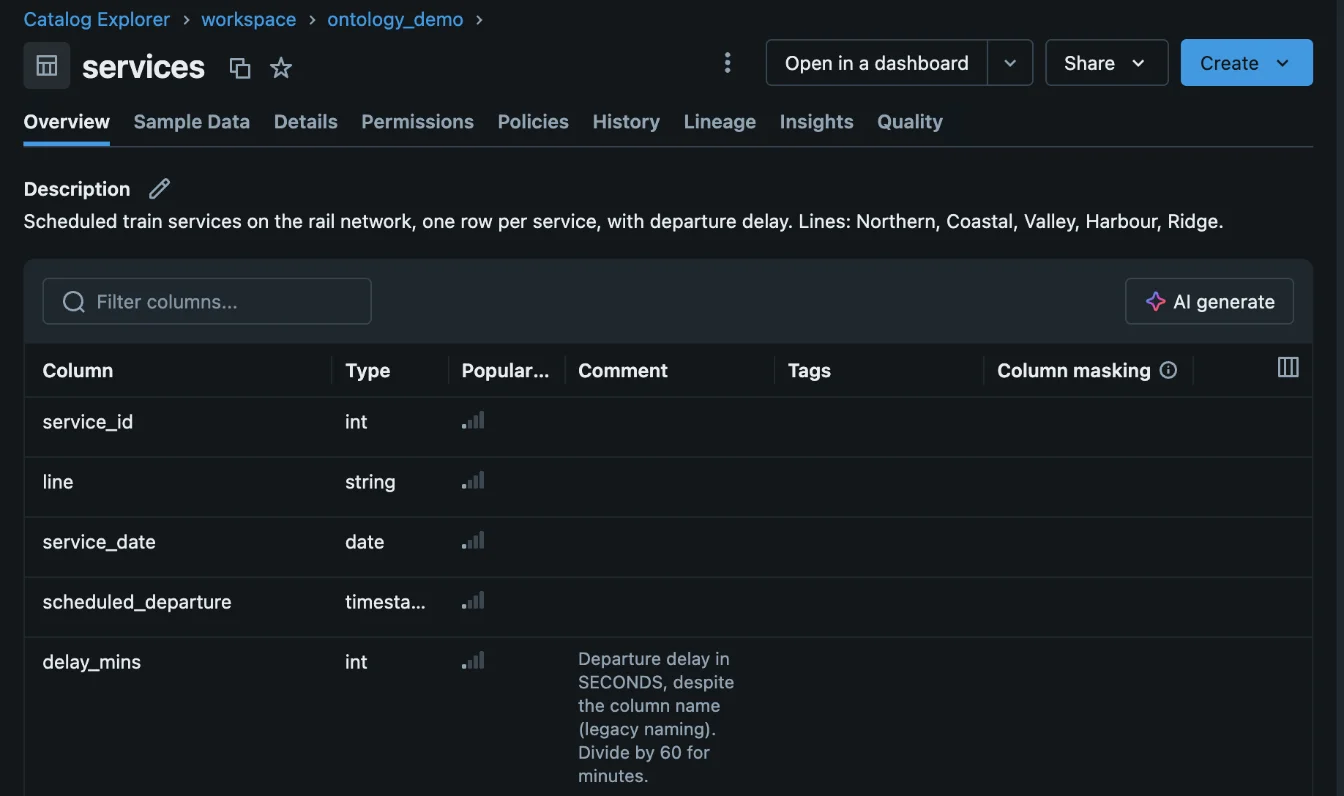Open the ontology_demo breadcrumb link
This screenshot has height=796, width=1344.
395,20
